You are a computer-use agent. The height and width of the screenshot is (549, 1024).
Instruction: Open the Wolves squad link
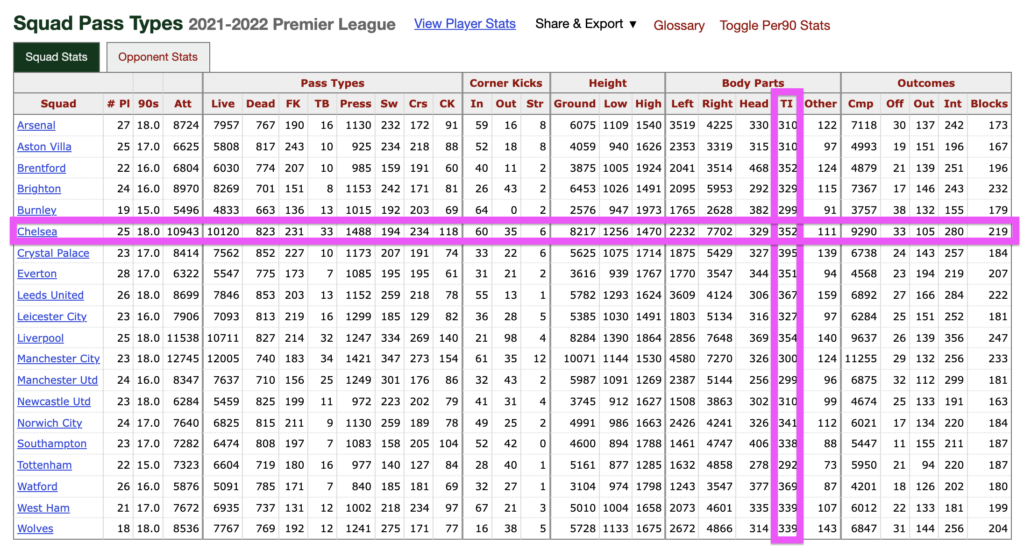click(35, 528)
